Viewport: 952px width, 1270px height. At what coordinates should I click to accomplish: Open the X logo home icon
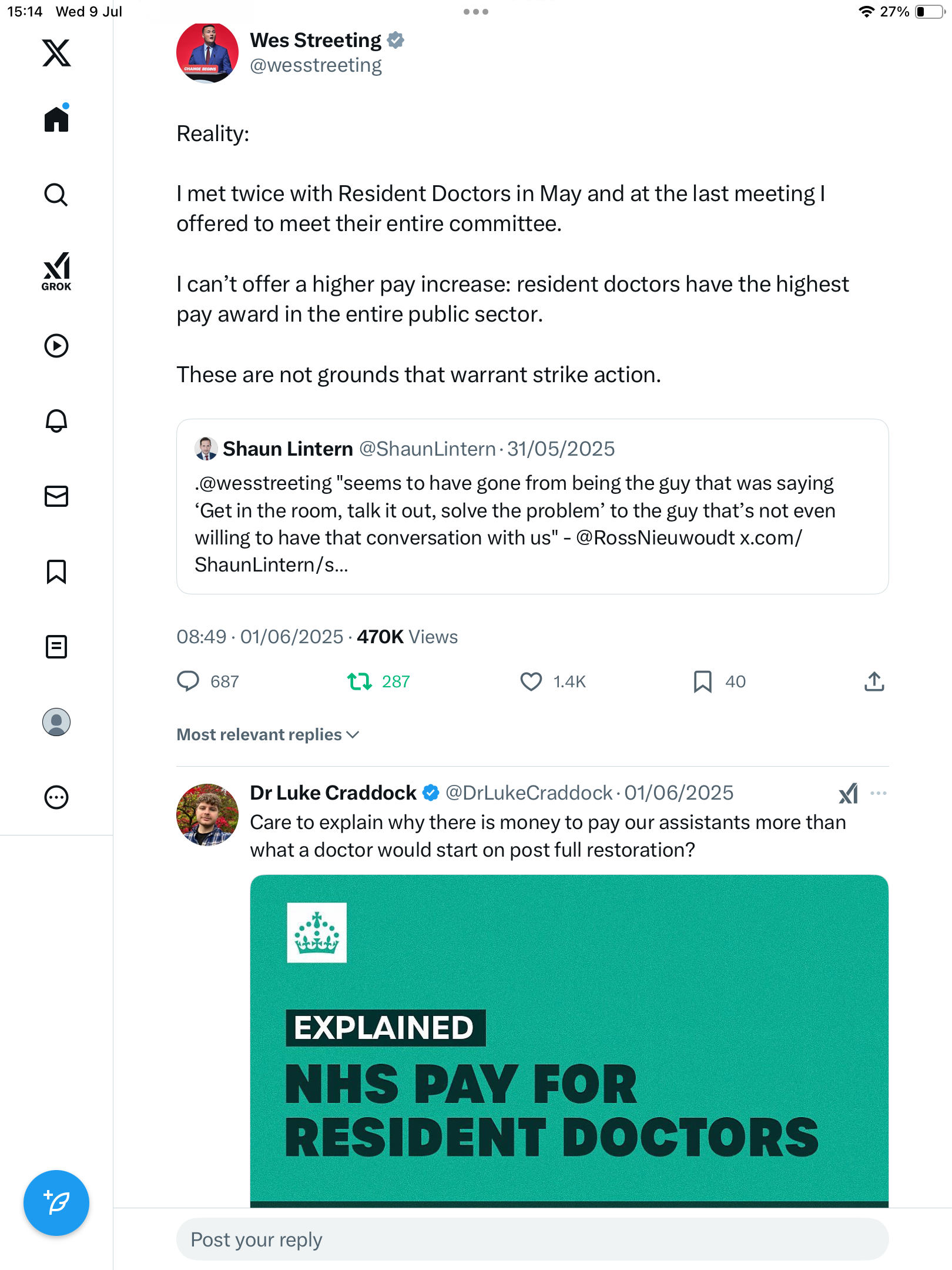pyautogui.click(x=56, y=53)
